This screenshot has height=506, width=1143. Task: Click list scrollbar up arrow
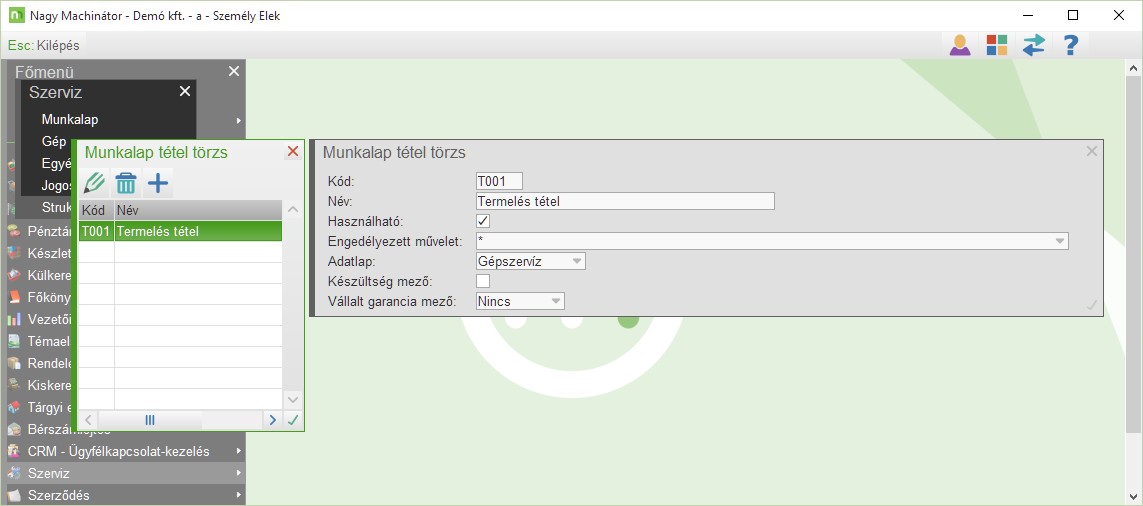pos(293,210)
